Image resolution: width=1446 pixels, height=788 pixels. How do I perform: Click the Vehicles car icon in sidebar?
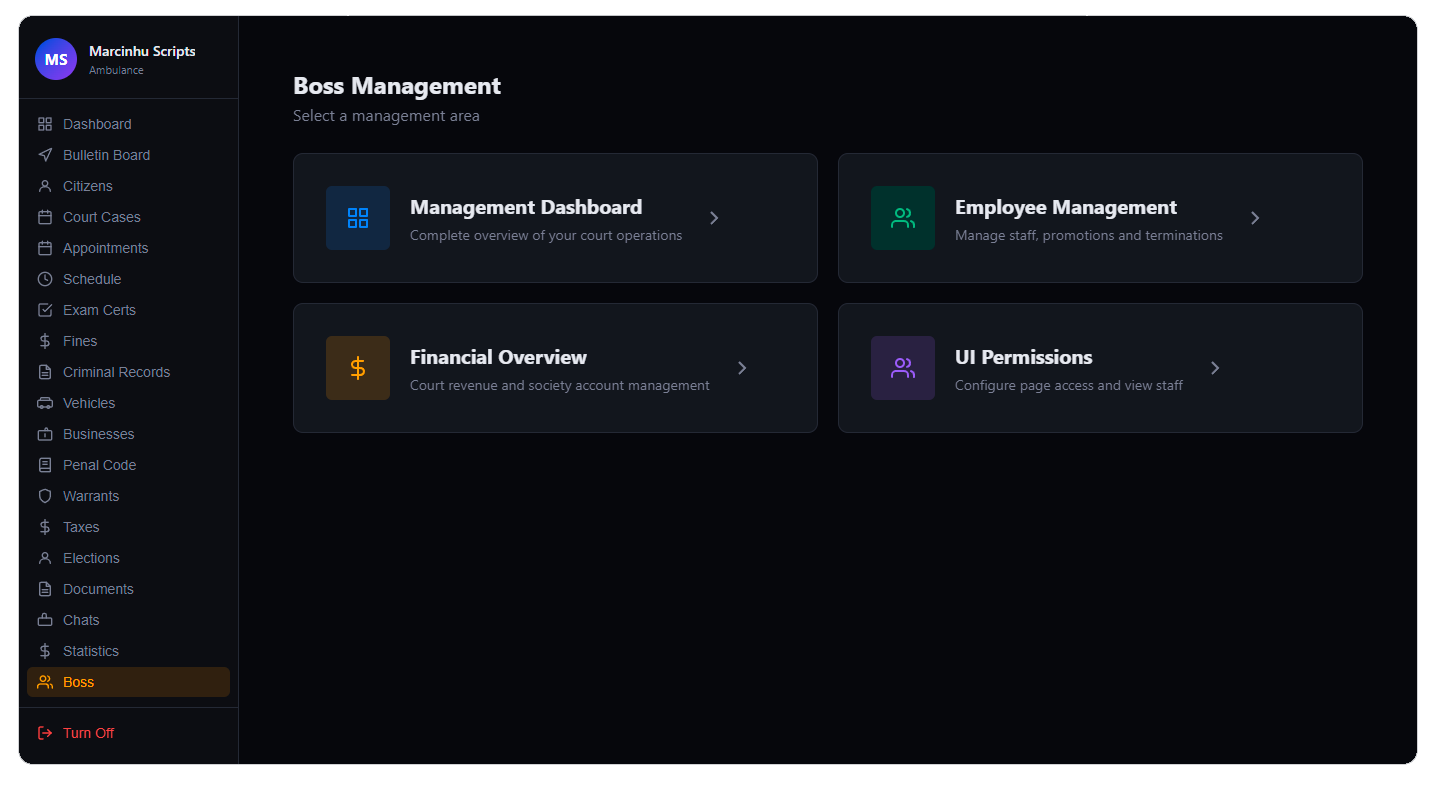tap(45, 403)
